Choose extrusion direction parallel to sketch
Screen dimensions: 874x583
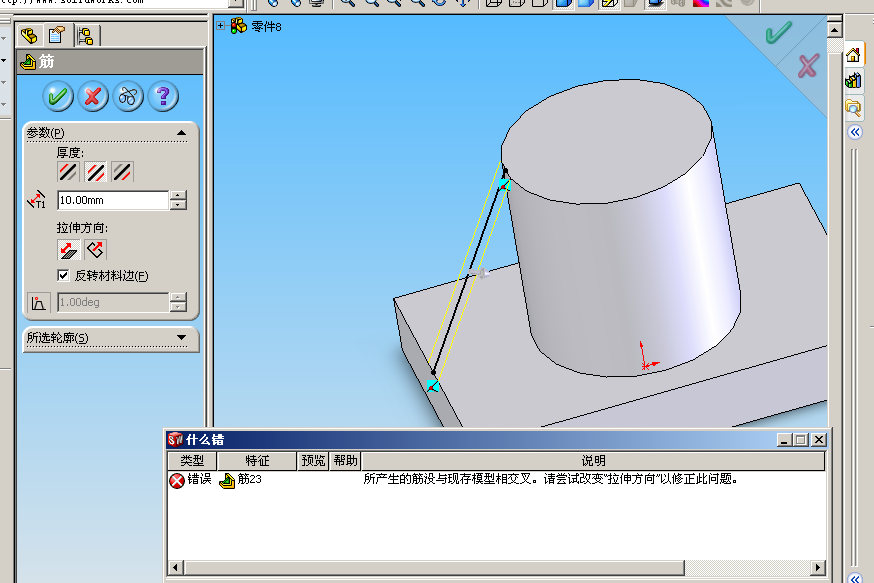tap(69, 250)
